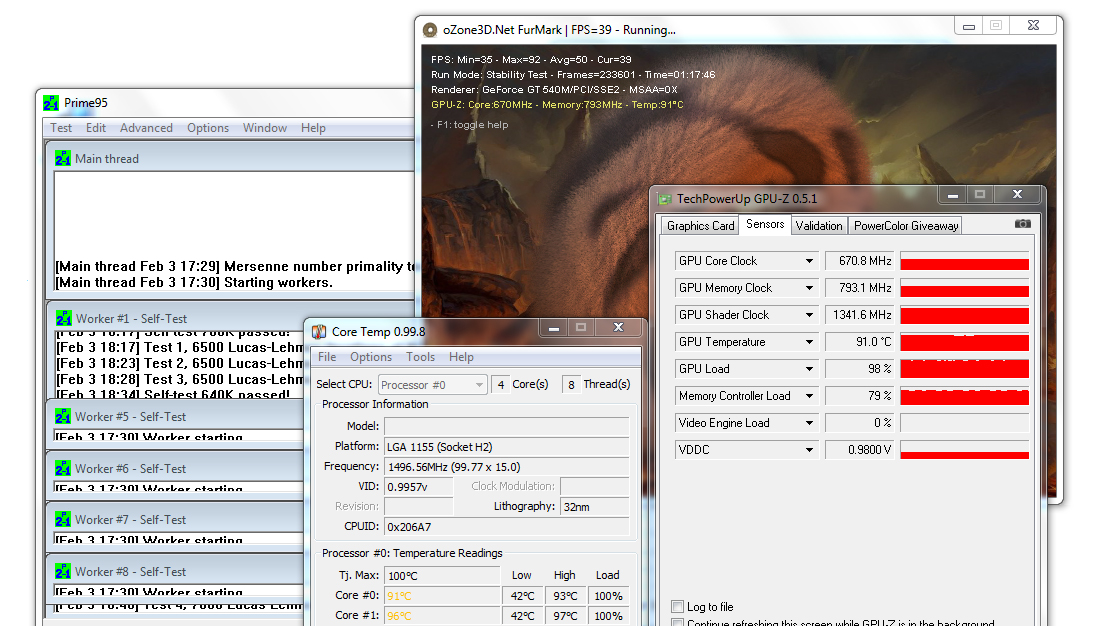Screen dimensions: 1101x626
Task: Open the Prime95 Edit menu
Action: coord(96,128)
